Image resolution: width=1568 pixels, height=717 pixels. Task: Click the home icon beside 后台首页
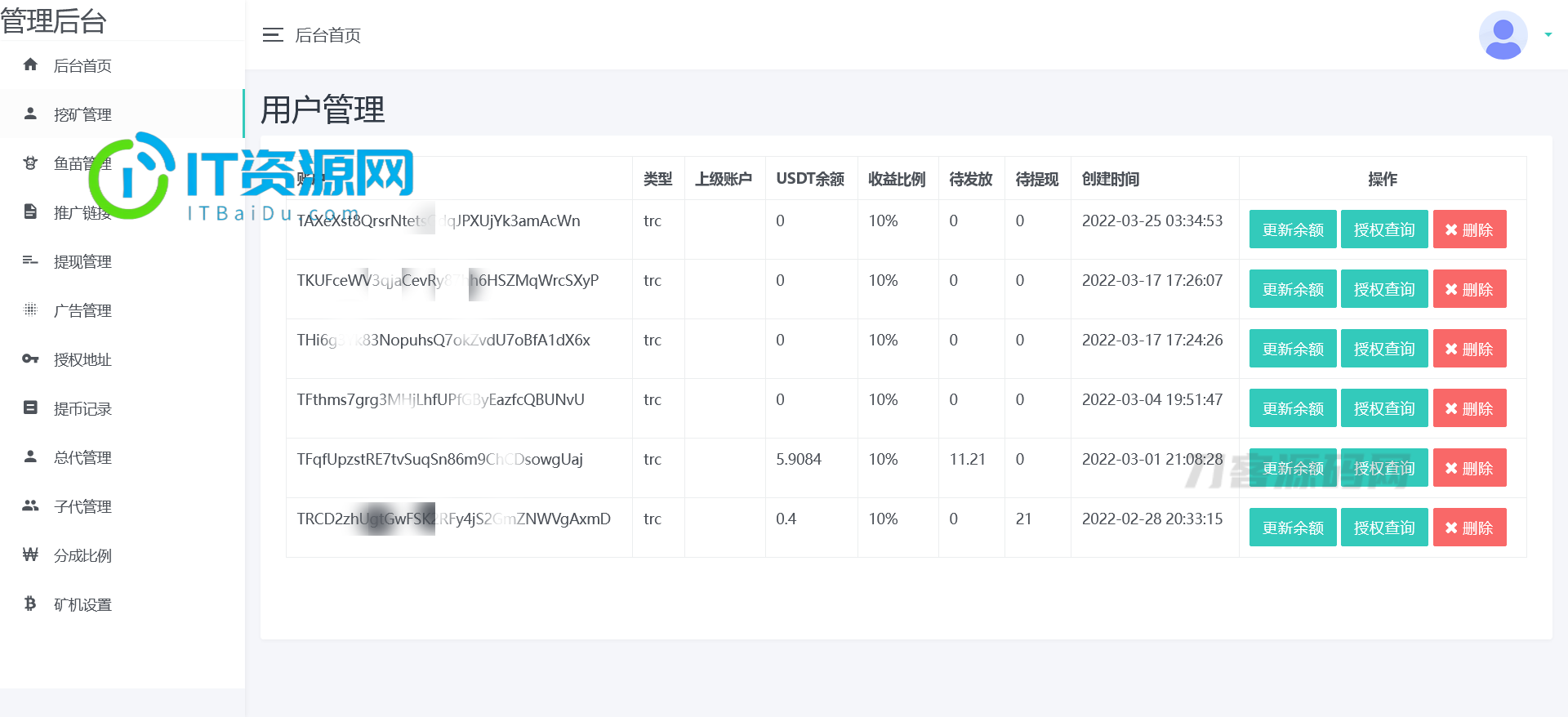pos(30,65)
